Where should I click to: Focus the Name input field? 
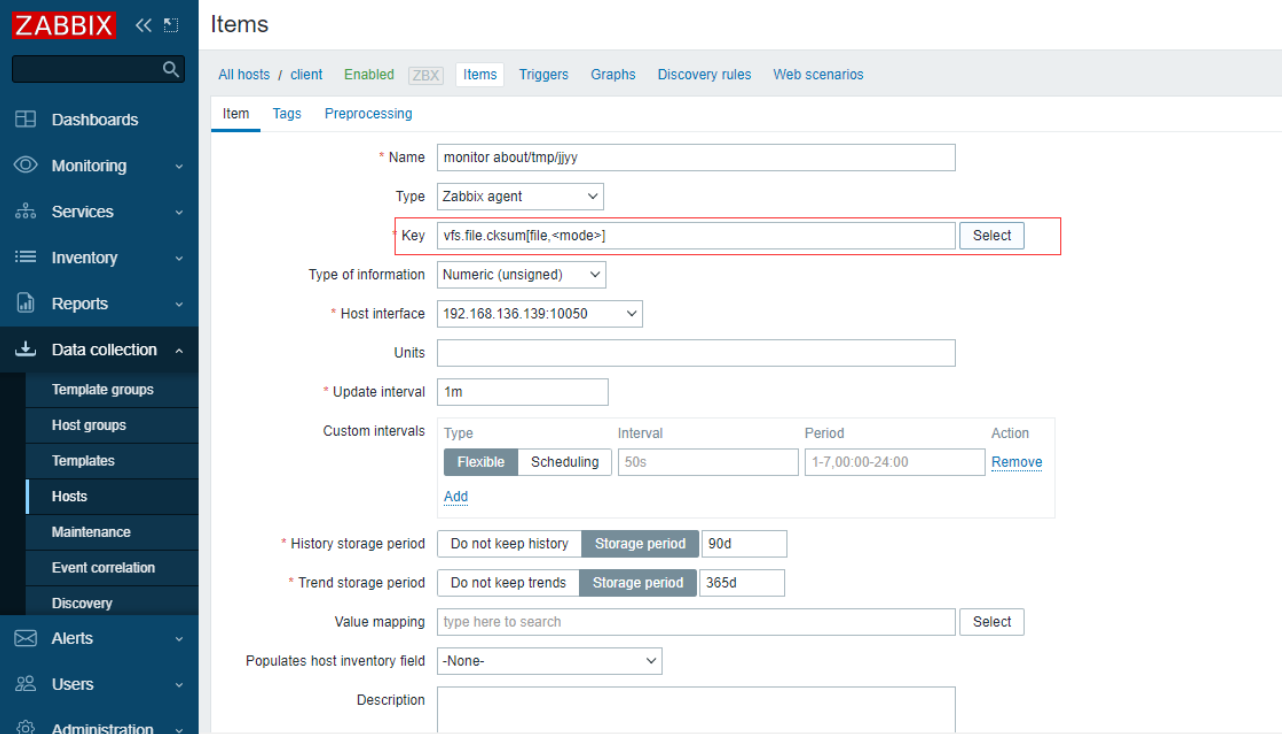tap(696, 158)
